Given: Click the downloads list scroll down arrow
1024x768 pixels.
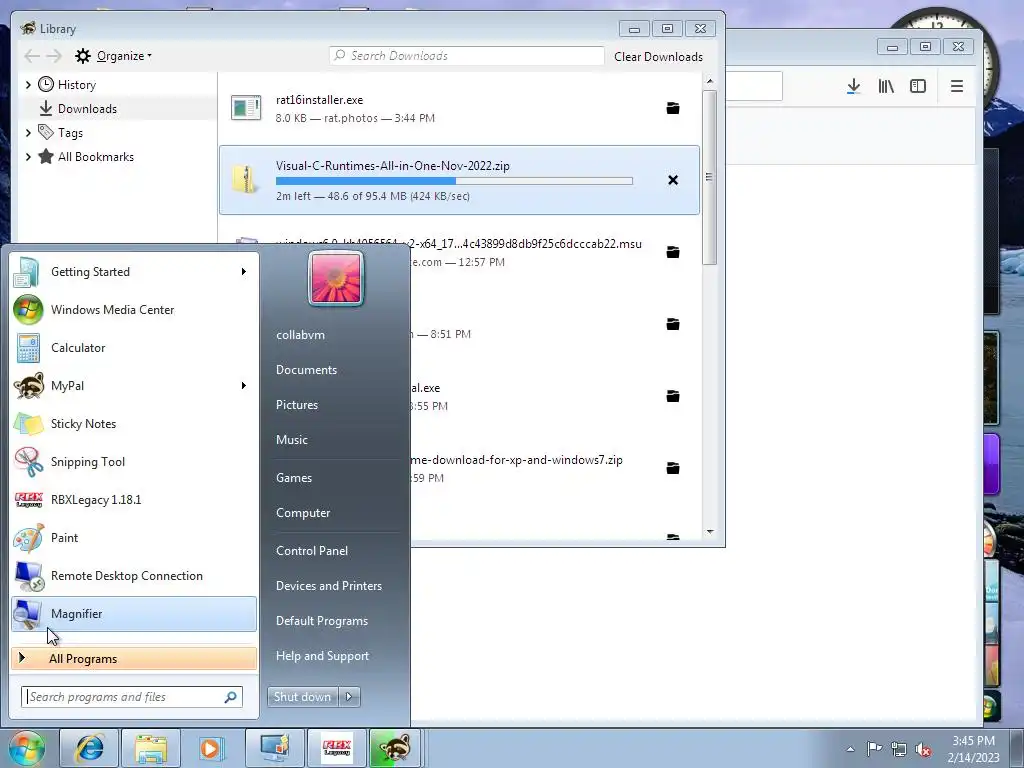Looking at the screenshot, I should (710, 532).
